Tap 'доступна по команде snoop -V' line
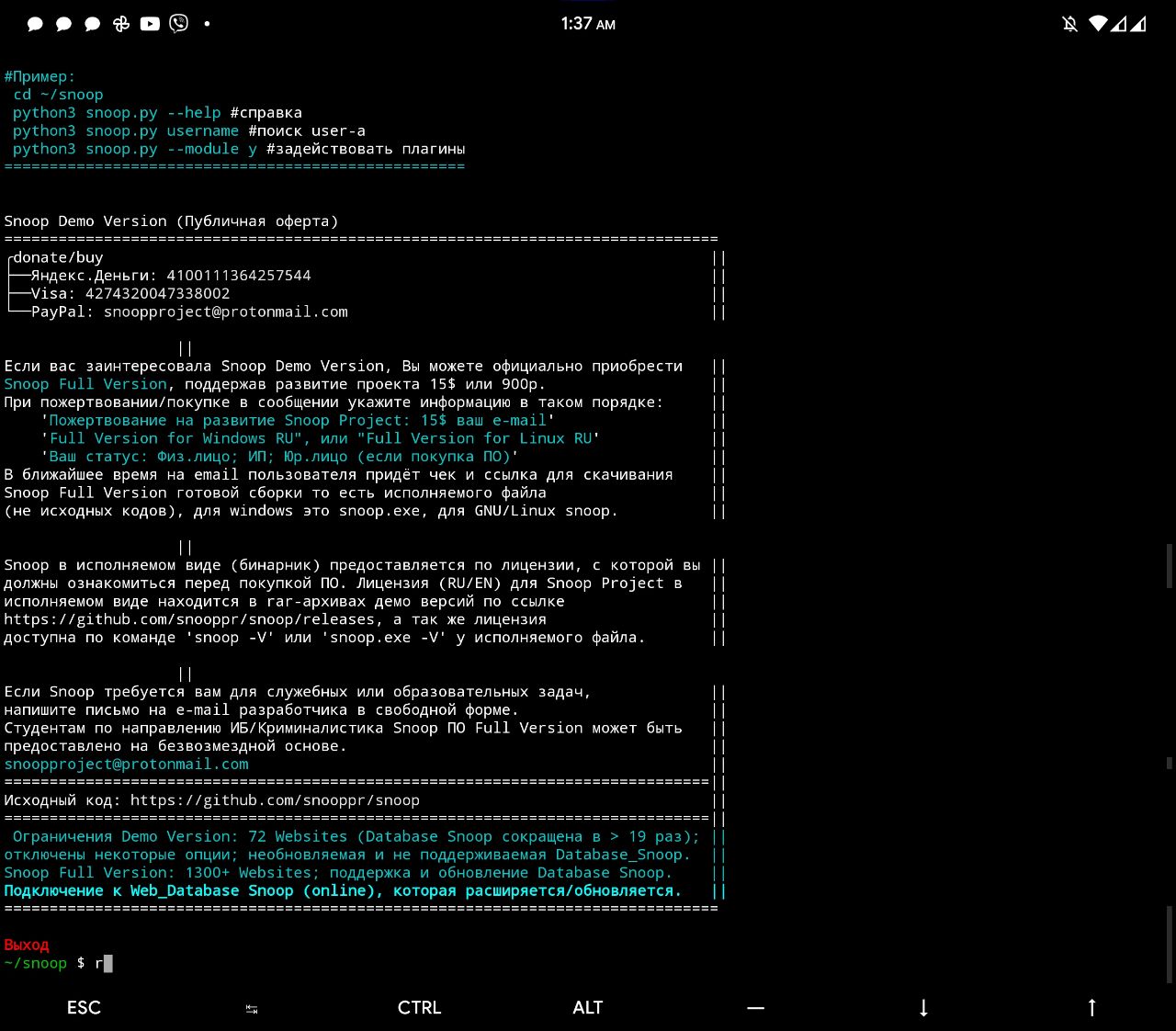The width and height of the screenshot is (1176, 1031). [324, 638]
